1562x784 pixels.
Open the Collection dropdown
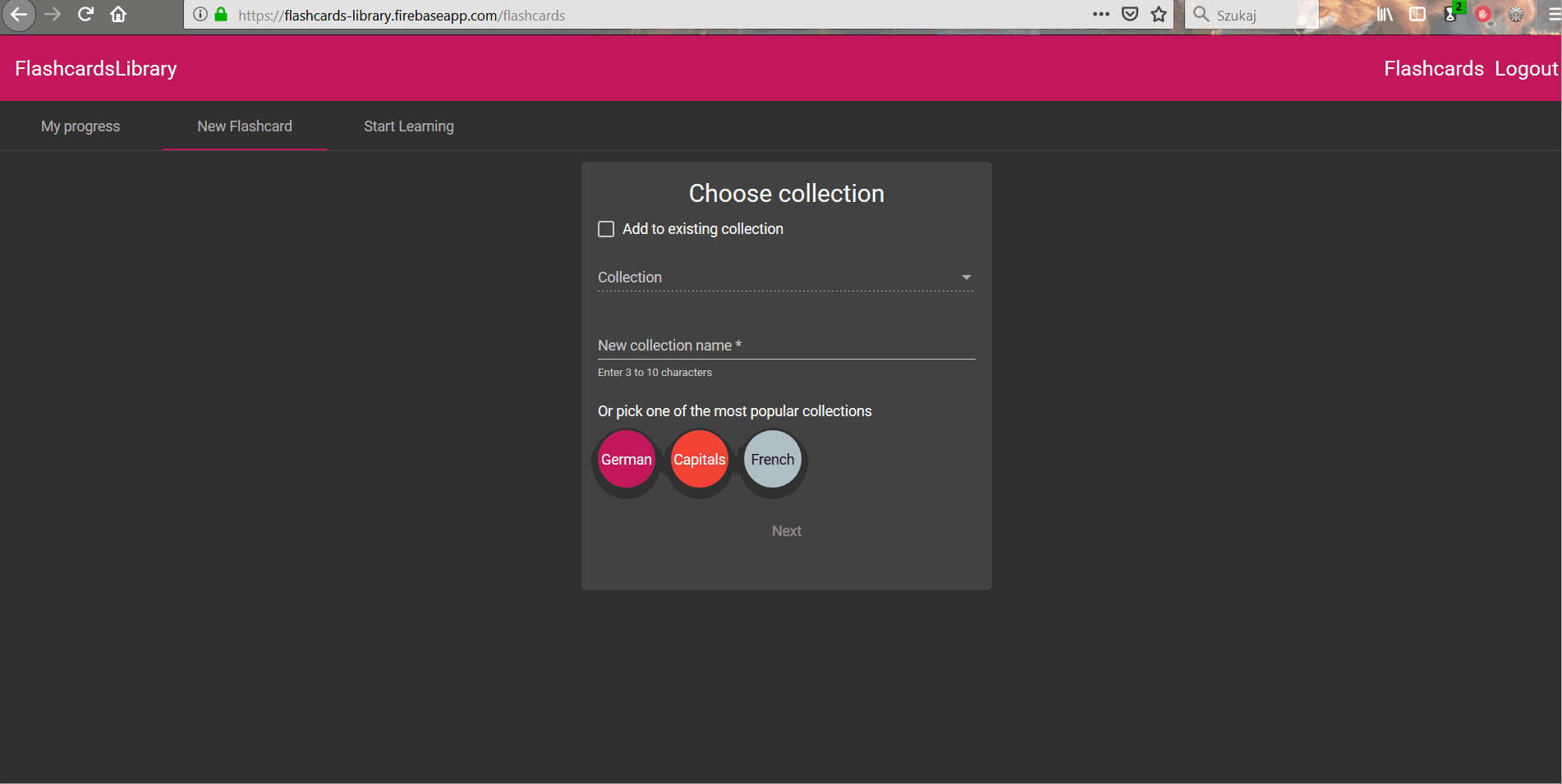pos(966,277)
